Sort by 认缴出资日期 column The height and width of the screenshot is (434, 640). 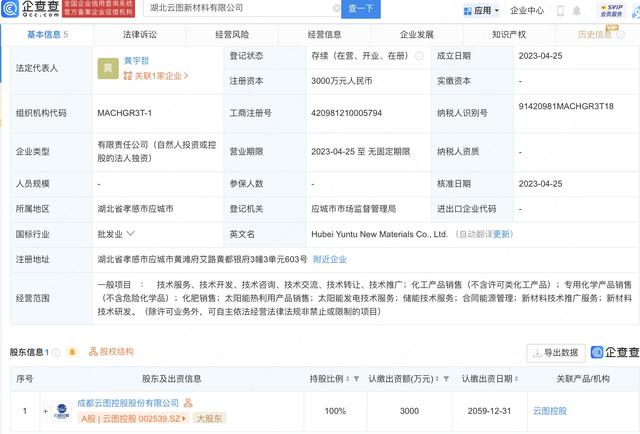click(x=516, y=379)
